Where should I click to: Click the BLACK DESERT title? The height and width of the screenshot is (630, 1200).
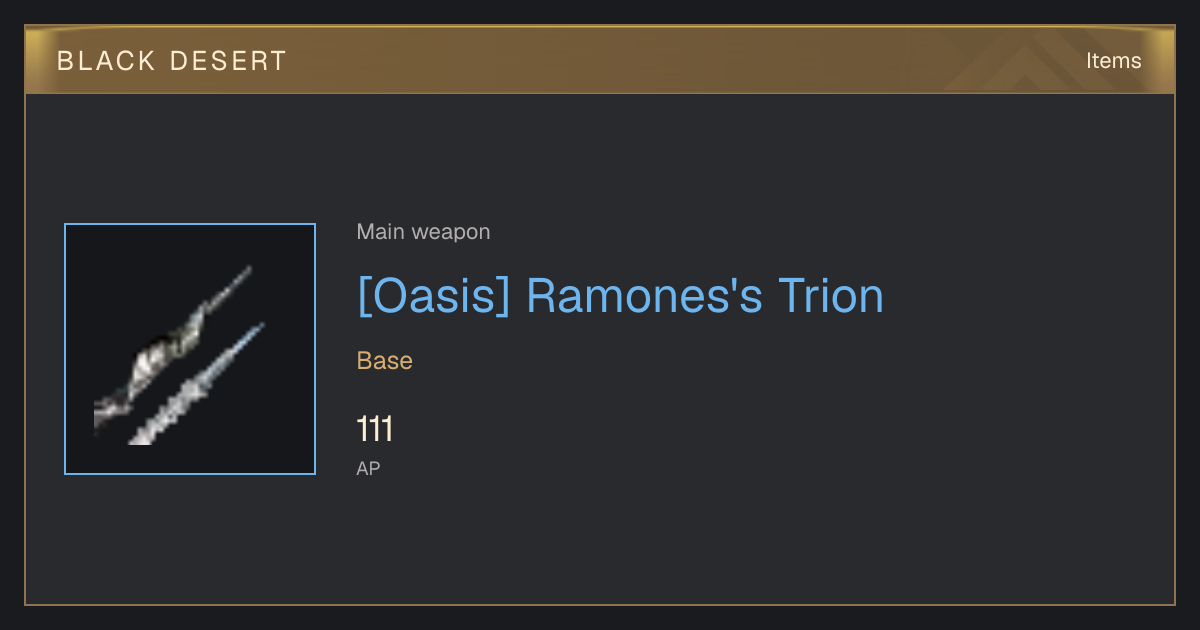tap(172, 61)
